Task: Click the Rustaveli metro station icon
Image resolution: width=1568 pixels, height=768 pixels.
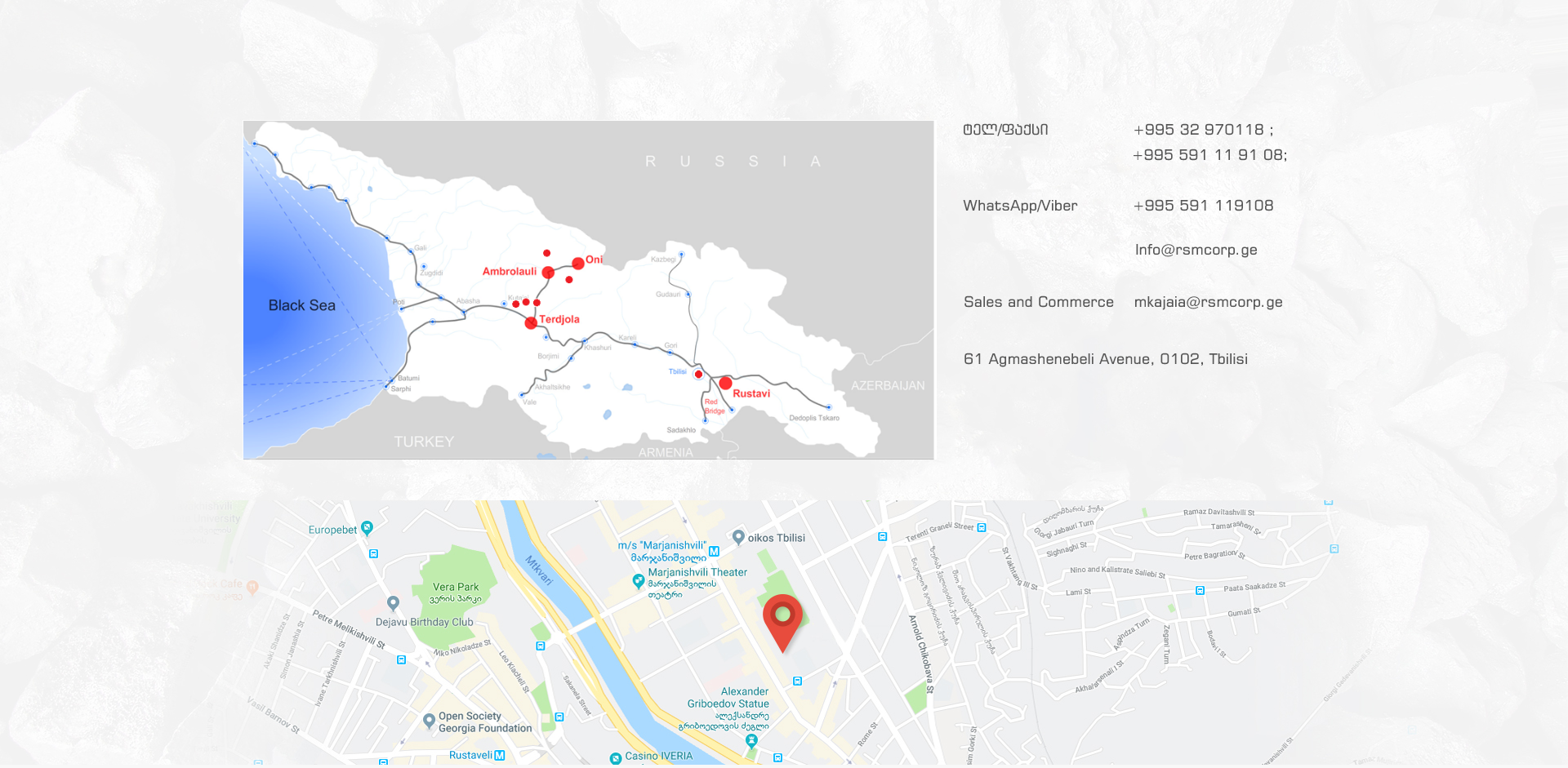Action: (500, 756)
